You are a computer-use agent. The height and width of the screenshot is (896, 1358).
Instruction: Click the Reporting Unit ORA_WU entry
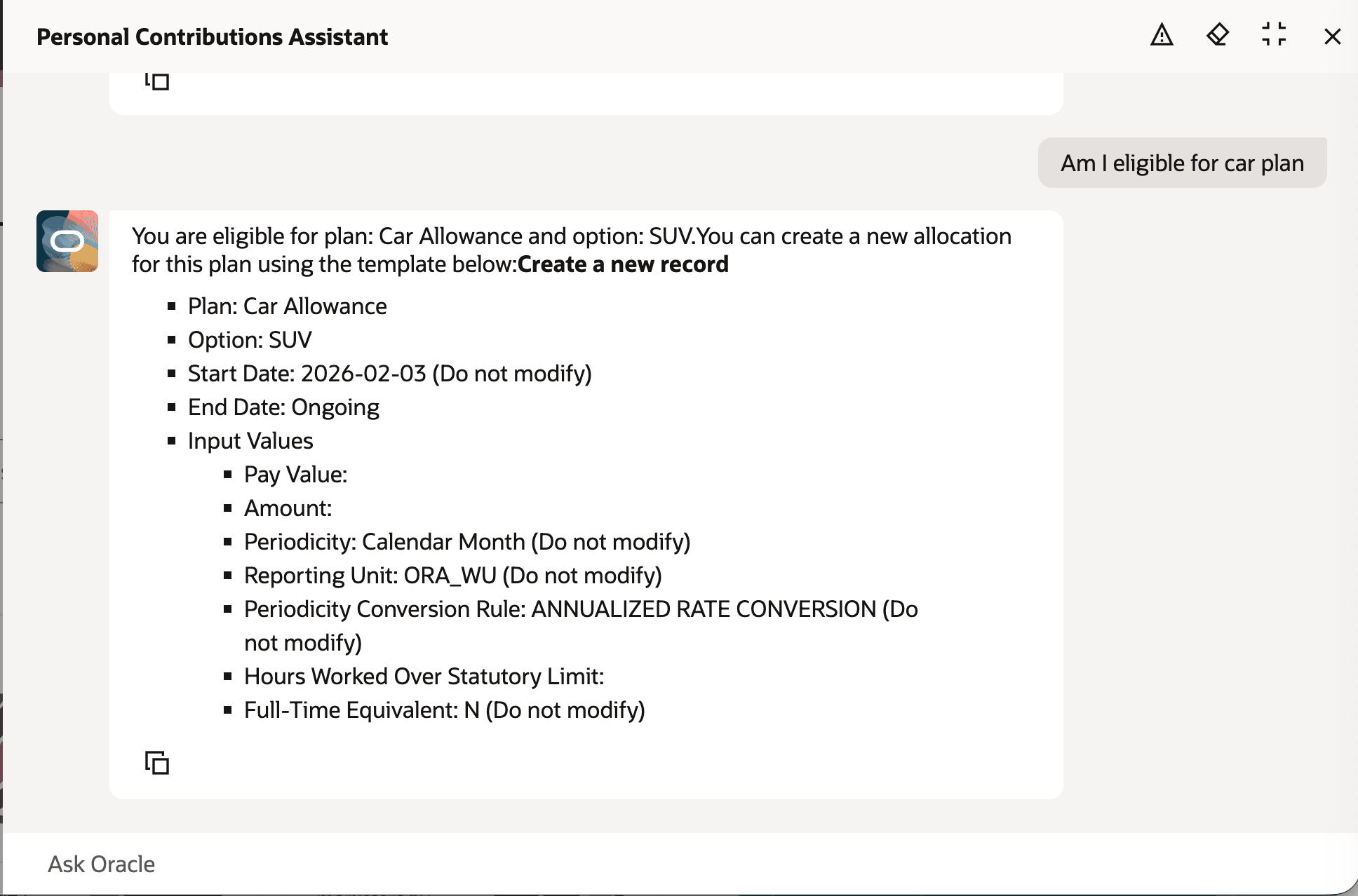click(452, 575)
